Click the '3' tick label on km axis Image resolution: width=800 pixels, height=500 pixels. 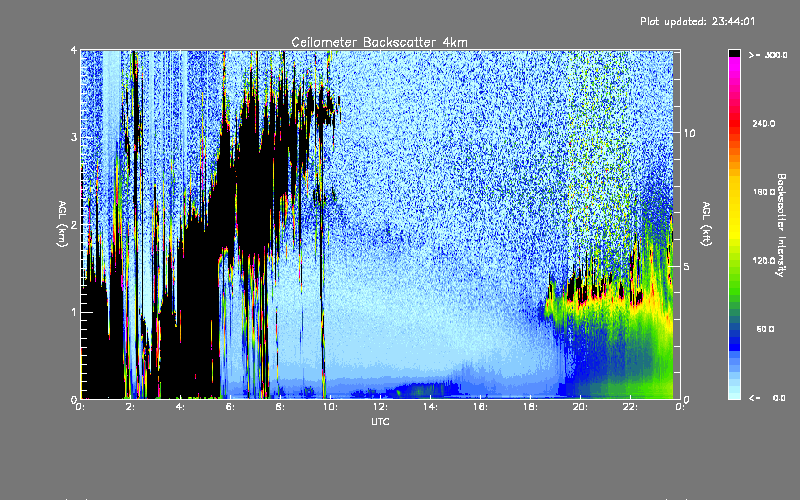(x=74, y=137)
